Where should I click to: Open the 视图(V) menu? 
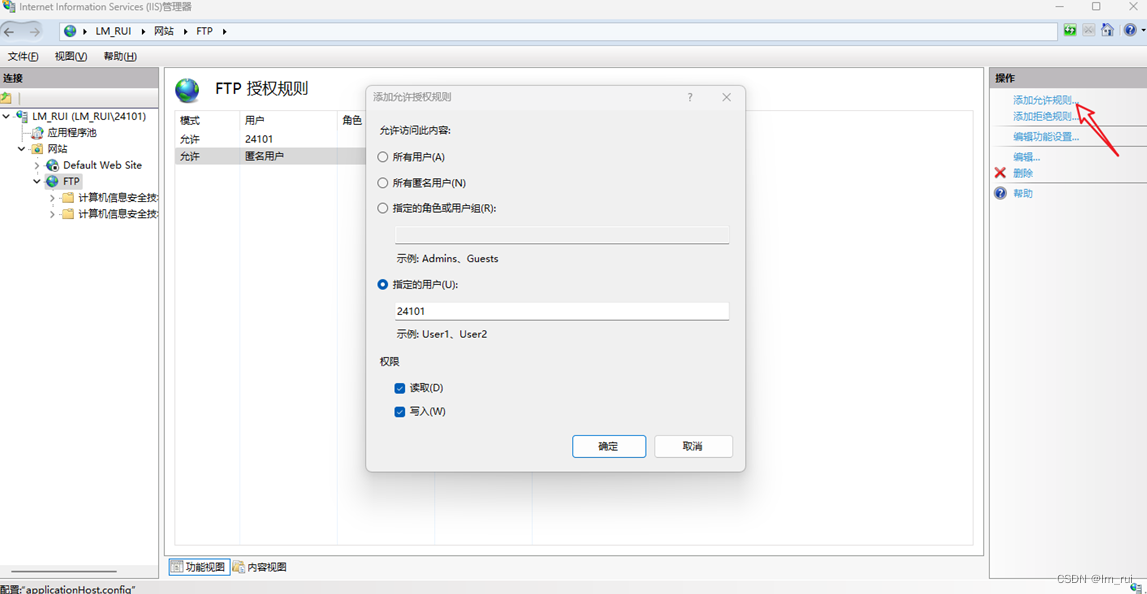[x=71, y=56]
